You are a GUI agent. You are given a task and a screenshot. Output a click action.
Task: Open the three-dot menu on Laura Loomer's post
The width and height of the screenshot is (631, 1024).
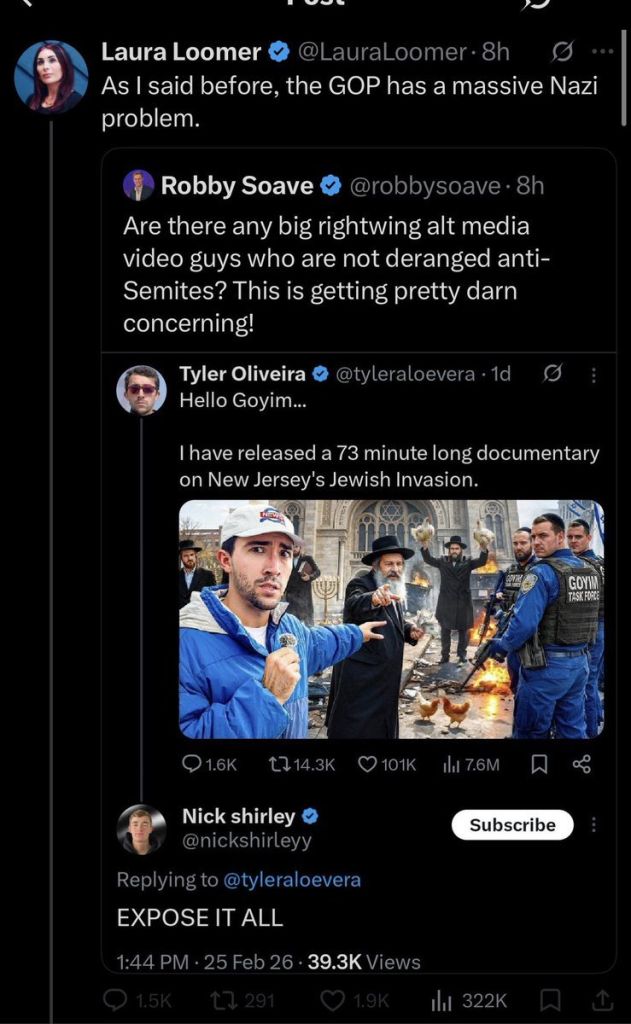(601, 51)
